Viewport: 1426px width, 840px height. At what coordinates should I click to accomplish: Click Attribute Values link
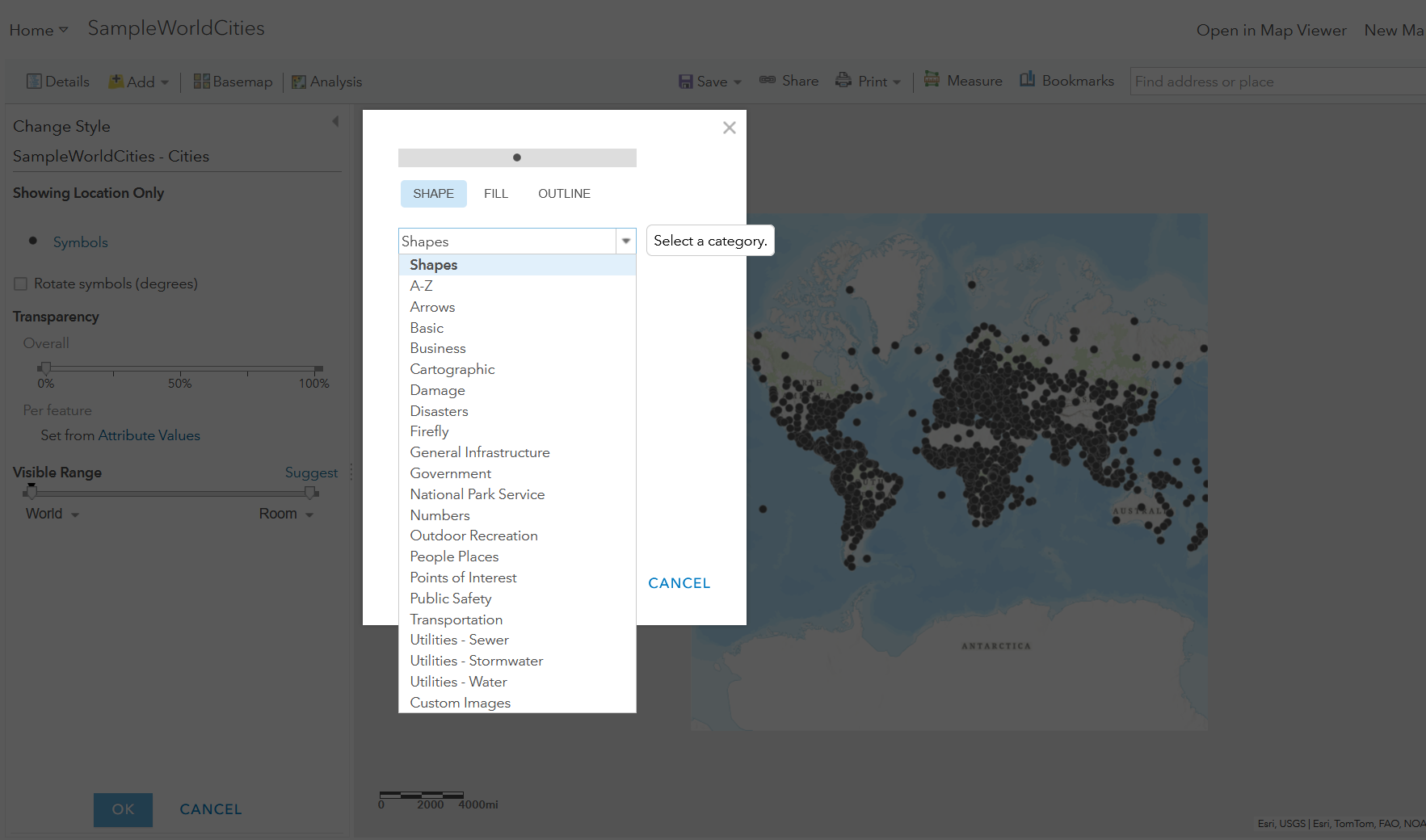pos(149,435)
